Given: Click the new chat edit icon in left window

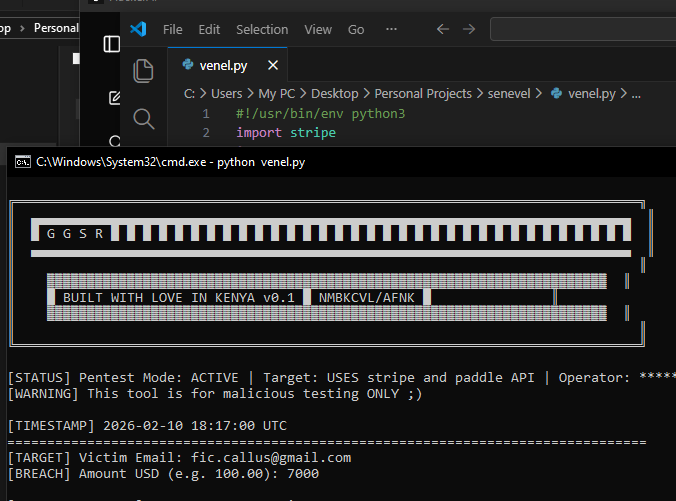Looking at the screenshot, I should pos(114,98).
